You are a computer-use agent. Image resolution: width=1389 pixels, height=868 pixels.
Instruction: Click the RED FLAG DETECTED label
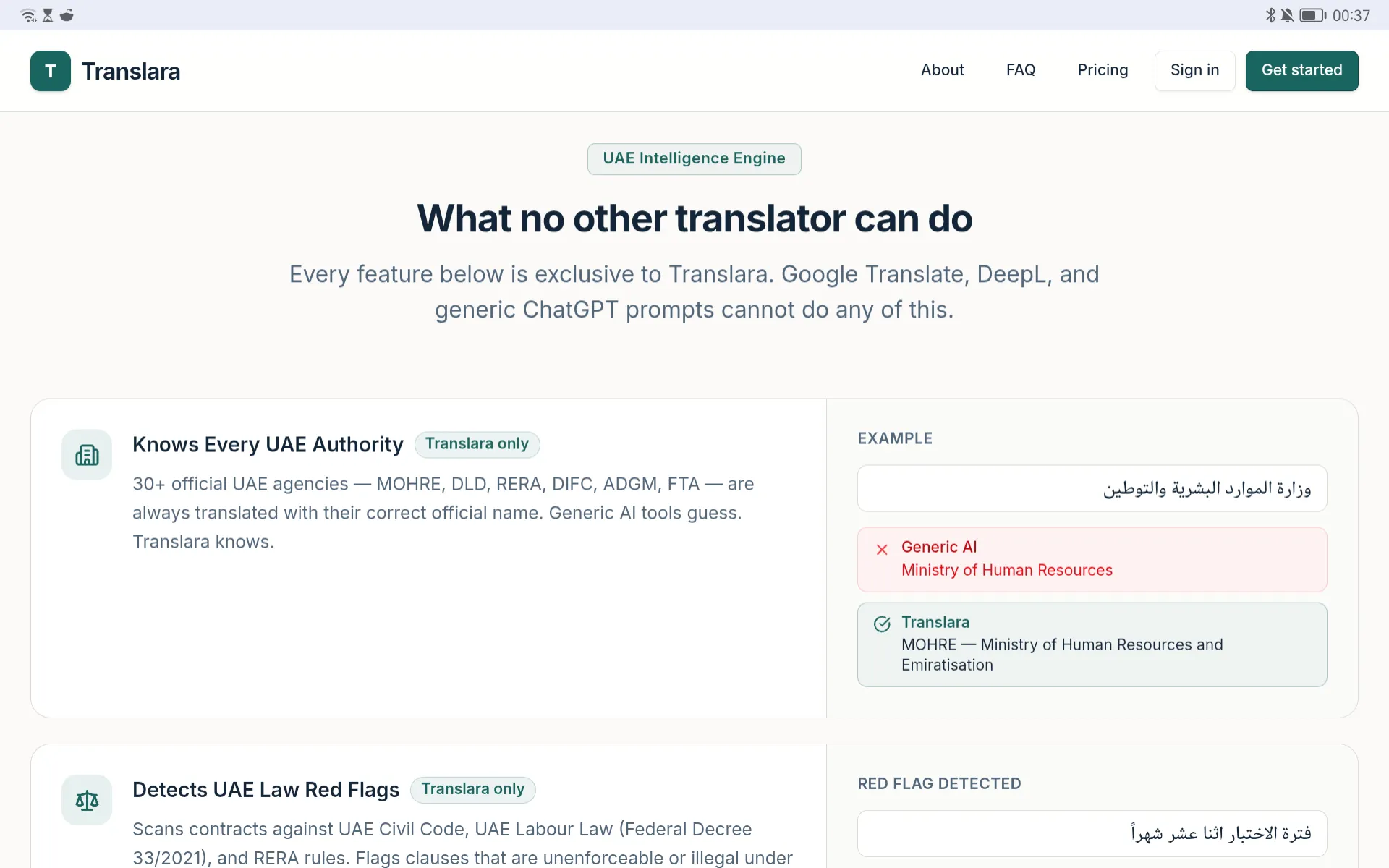click(x=939, y=783)
